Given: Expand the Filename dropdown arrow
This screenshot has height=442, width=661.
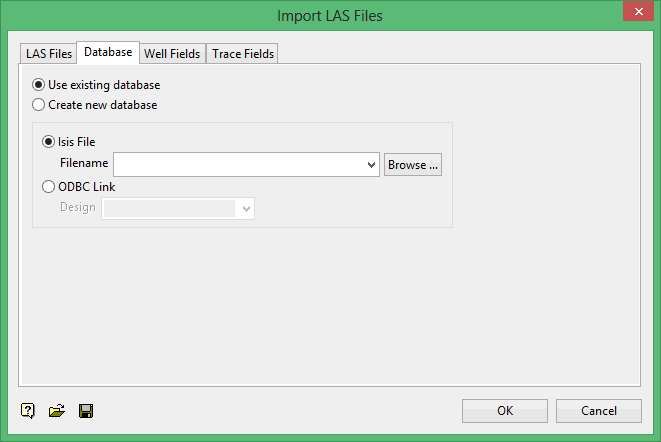Looking at the screenshot, I should coord(371,164).
